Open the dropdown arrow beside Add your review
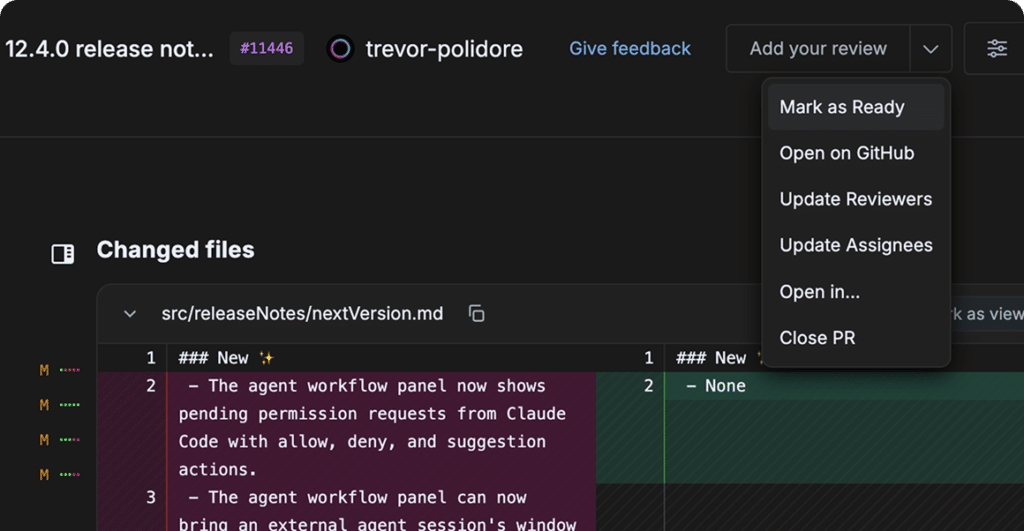The height and width of the screenshot is (531, 1024). pyautogui.click(x=931, y=48)
